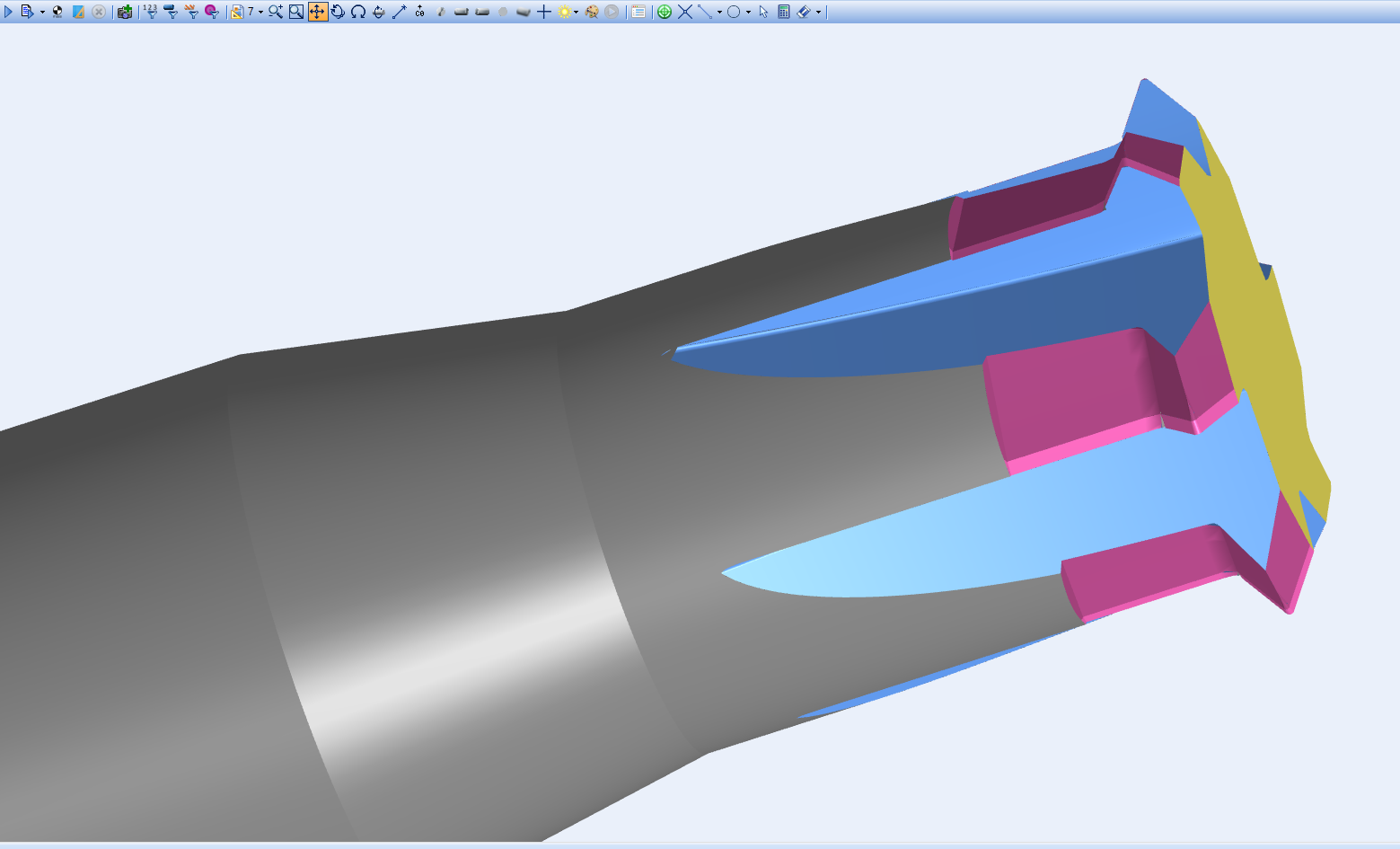Click the camera snapshot icon with green plus
This screenshot has width=1400, height=849.
coord(125,12)
